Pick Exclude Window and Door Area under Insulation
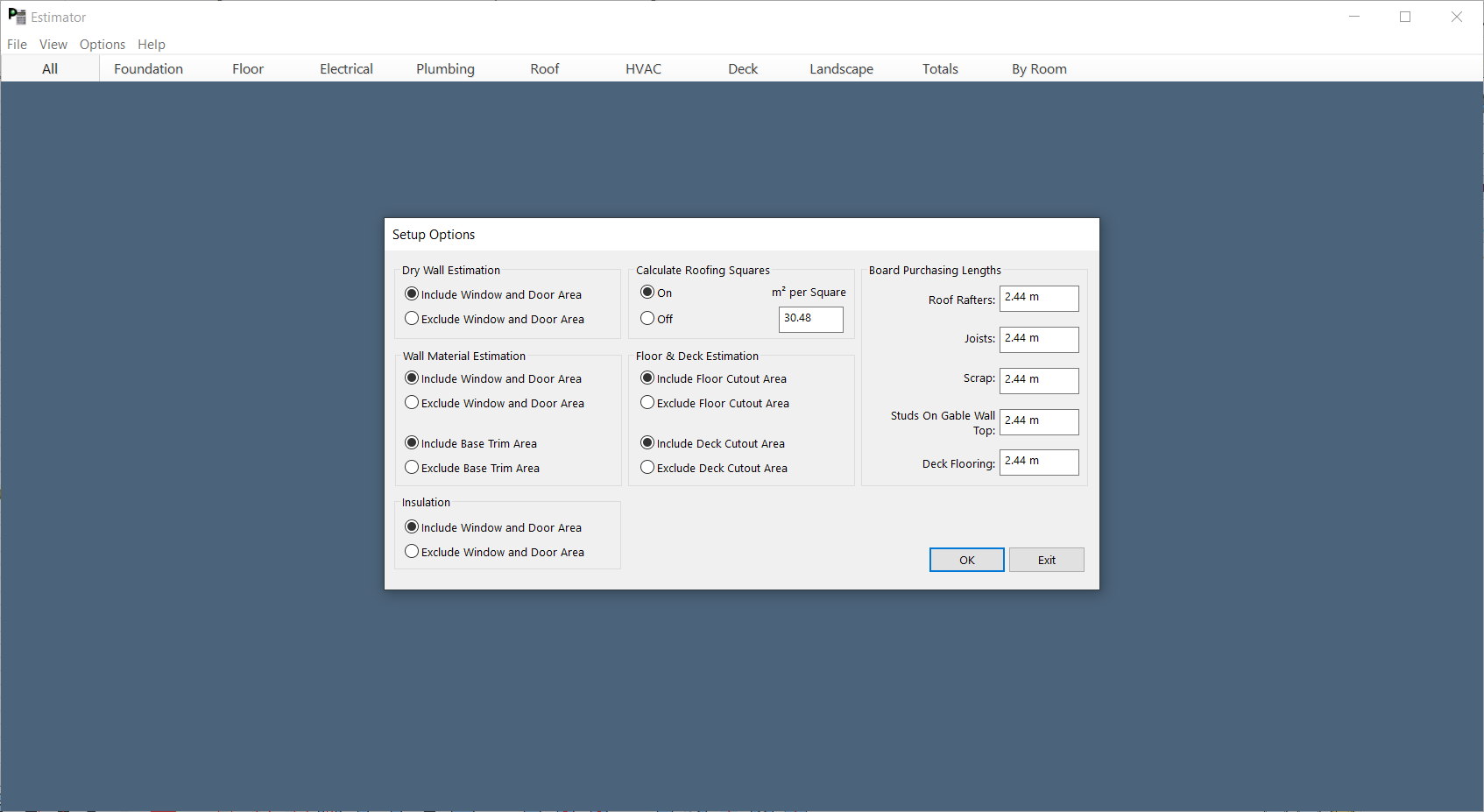The height and width of the screenshot is (812, 1484). 412,552
